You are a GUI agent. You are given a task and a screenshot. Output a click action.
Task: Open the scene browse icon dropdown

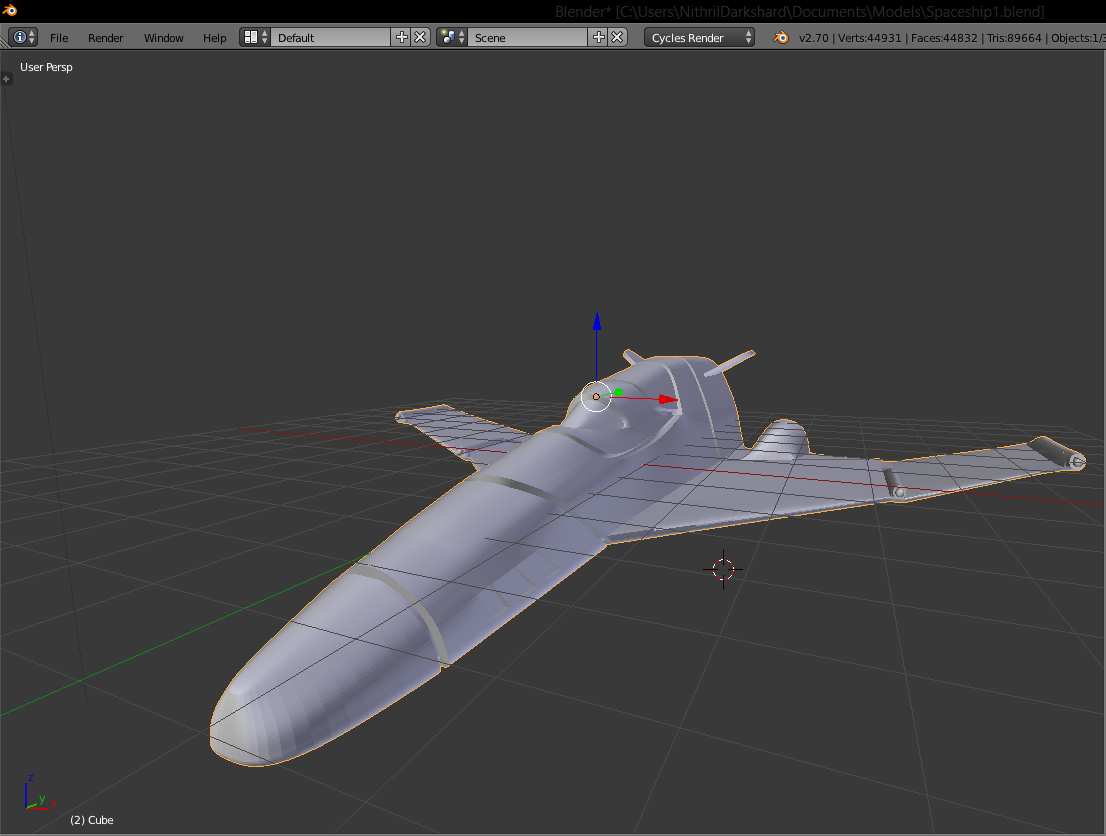(451, 37)
